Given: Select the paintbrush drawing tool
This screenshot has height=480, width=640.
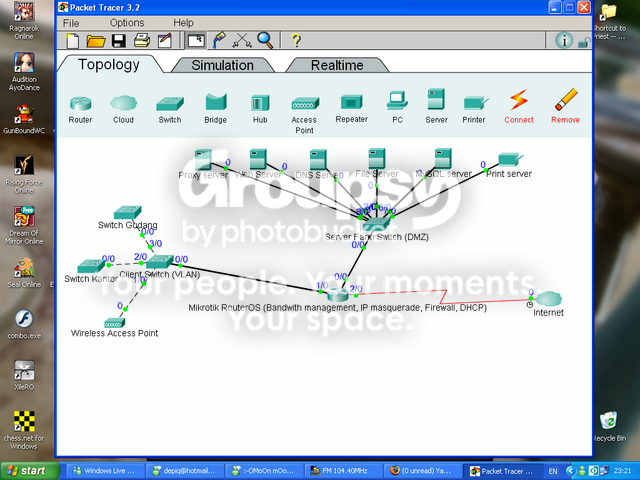Looking at the screenshot, I should point(219,40).
